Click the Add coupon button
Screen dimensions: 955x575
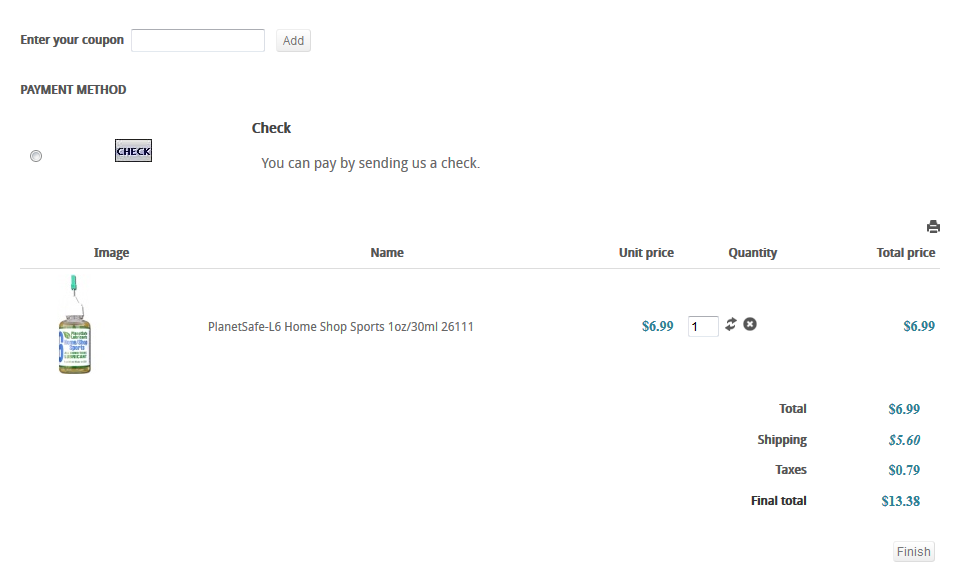[x=293, y=40]
